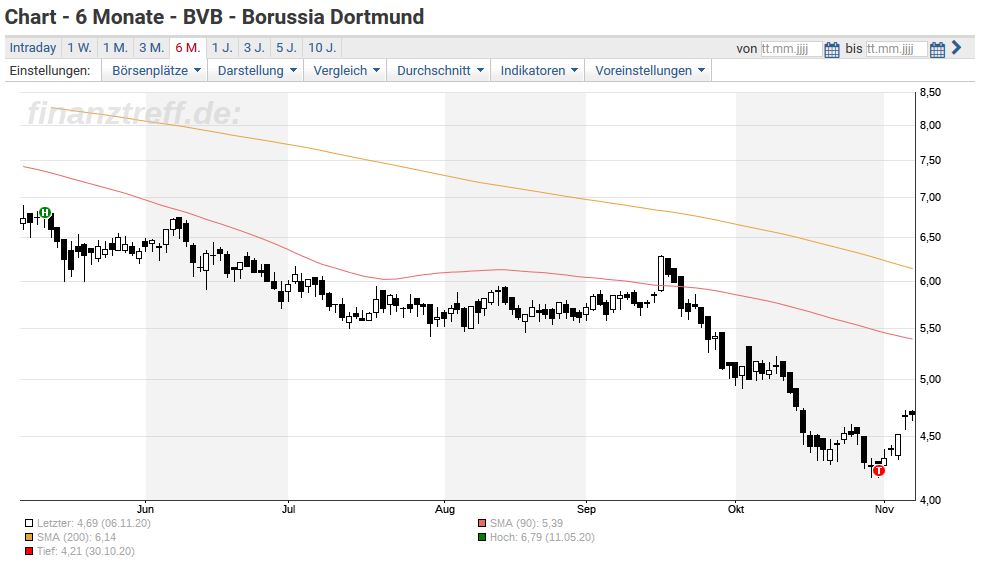The width and height of the screenshot is (982, 561).
Task: Click the 'Letzter: 4,69 (06.11.20)' legend text
Action: 93,523
